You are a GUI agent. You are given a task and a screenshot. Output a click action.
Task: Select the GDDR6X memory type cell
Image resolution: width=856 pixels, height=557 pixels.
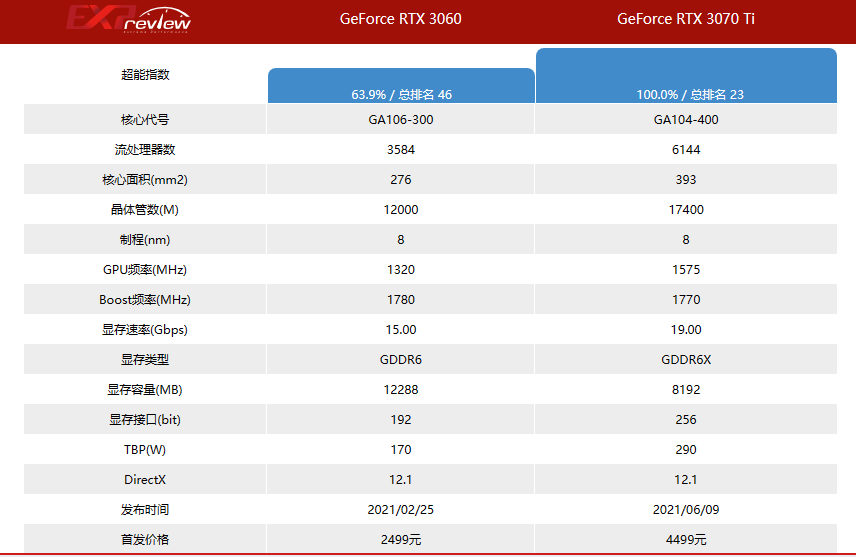point(686,360)
